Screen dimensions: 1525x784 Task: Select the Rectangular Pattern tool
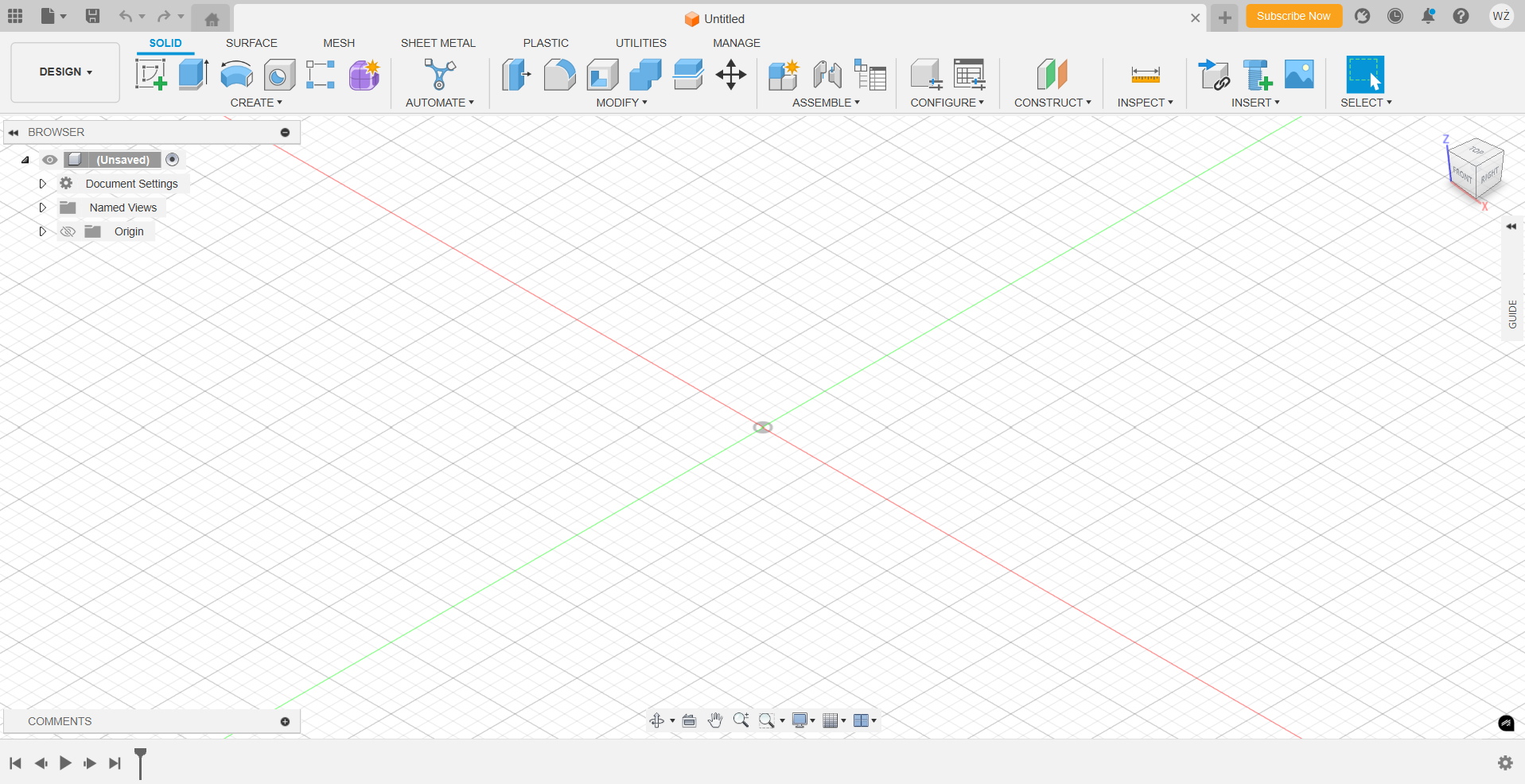pos(321,75)
